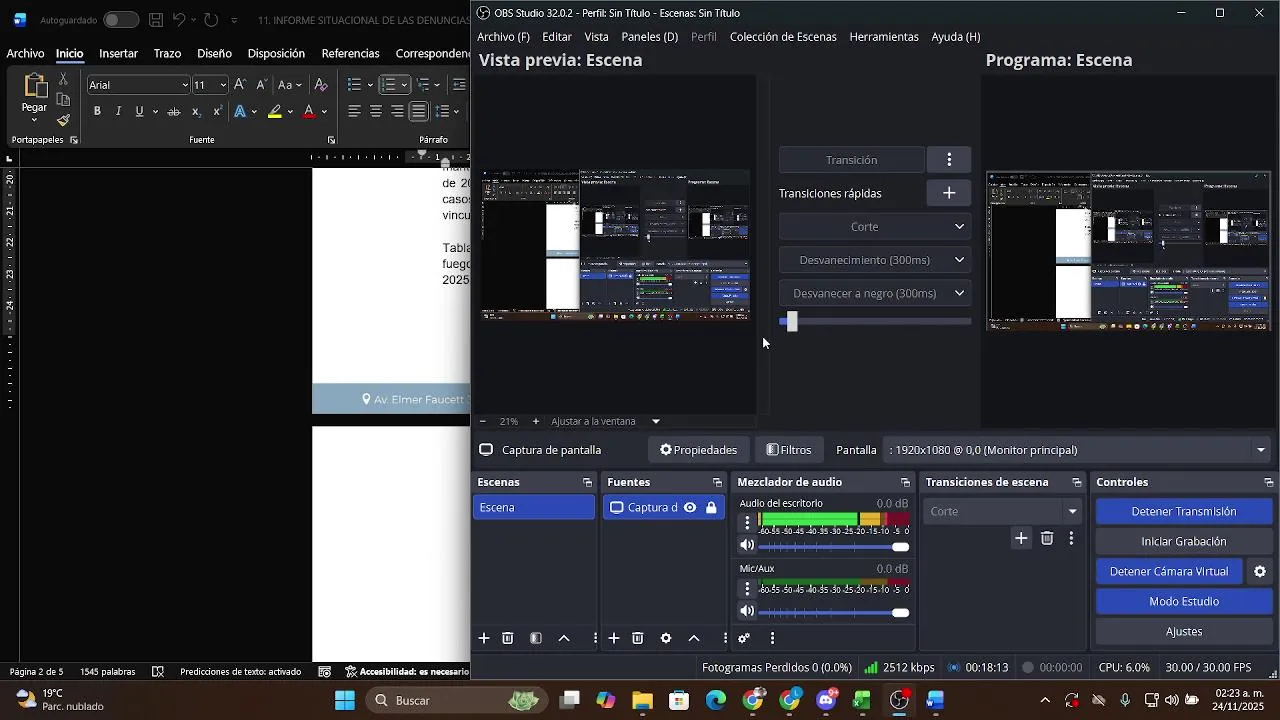
Task: Open OBS Editar menu
Action: [x=557, y=37]
